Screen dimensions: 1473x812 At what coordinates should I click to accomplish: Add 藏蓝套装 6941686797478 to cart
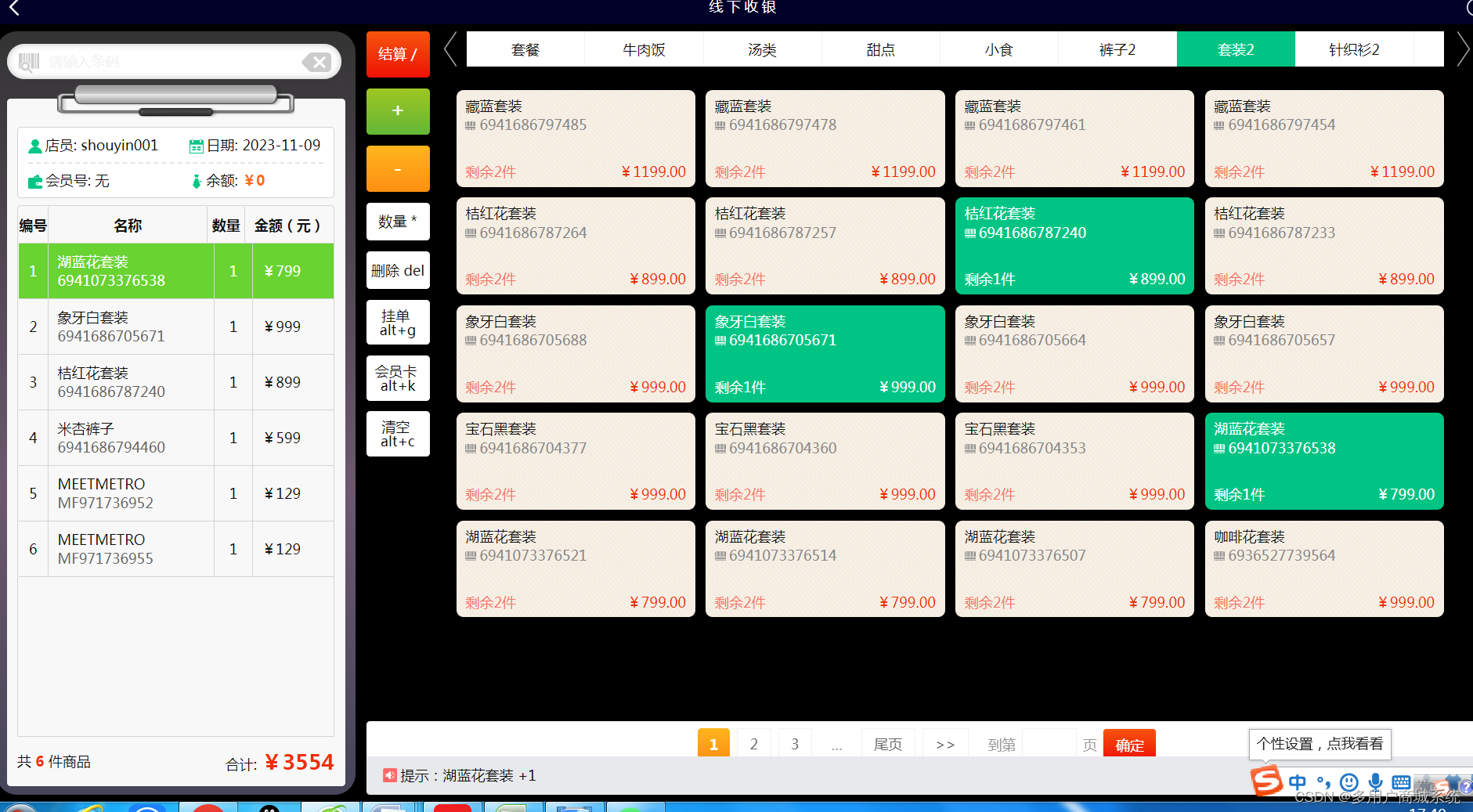825,139
